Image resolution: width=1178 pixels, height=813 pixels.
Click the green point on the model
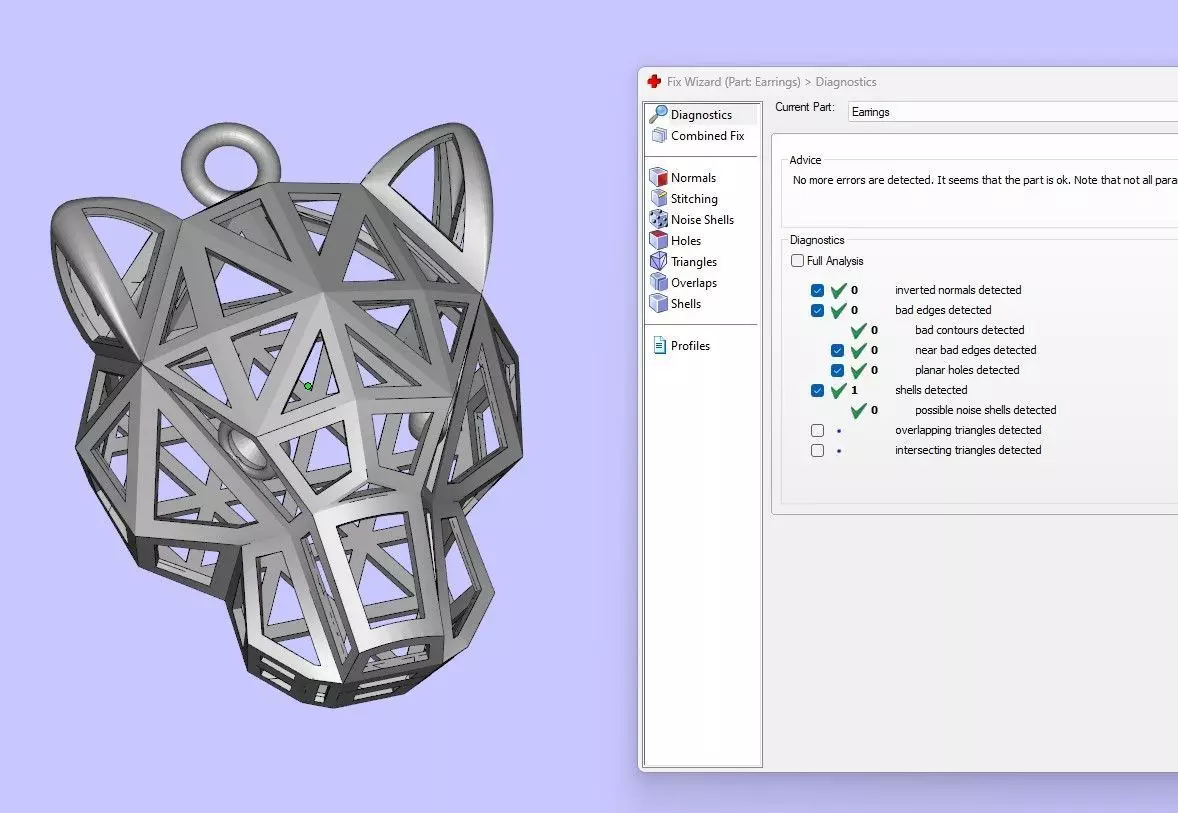308,386
